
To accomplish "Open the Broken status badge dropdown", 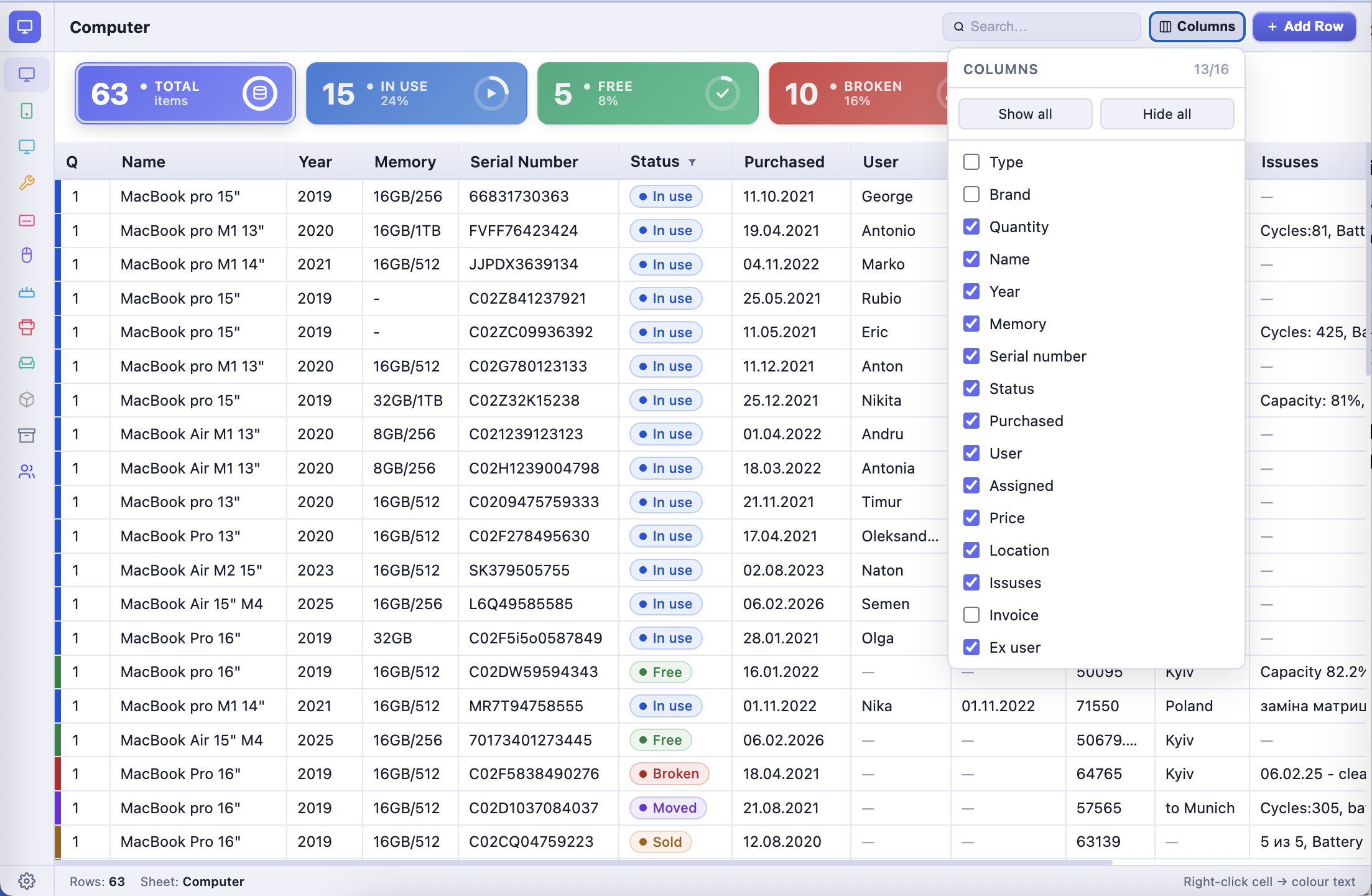I will [669, 774].
